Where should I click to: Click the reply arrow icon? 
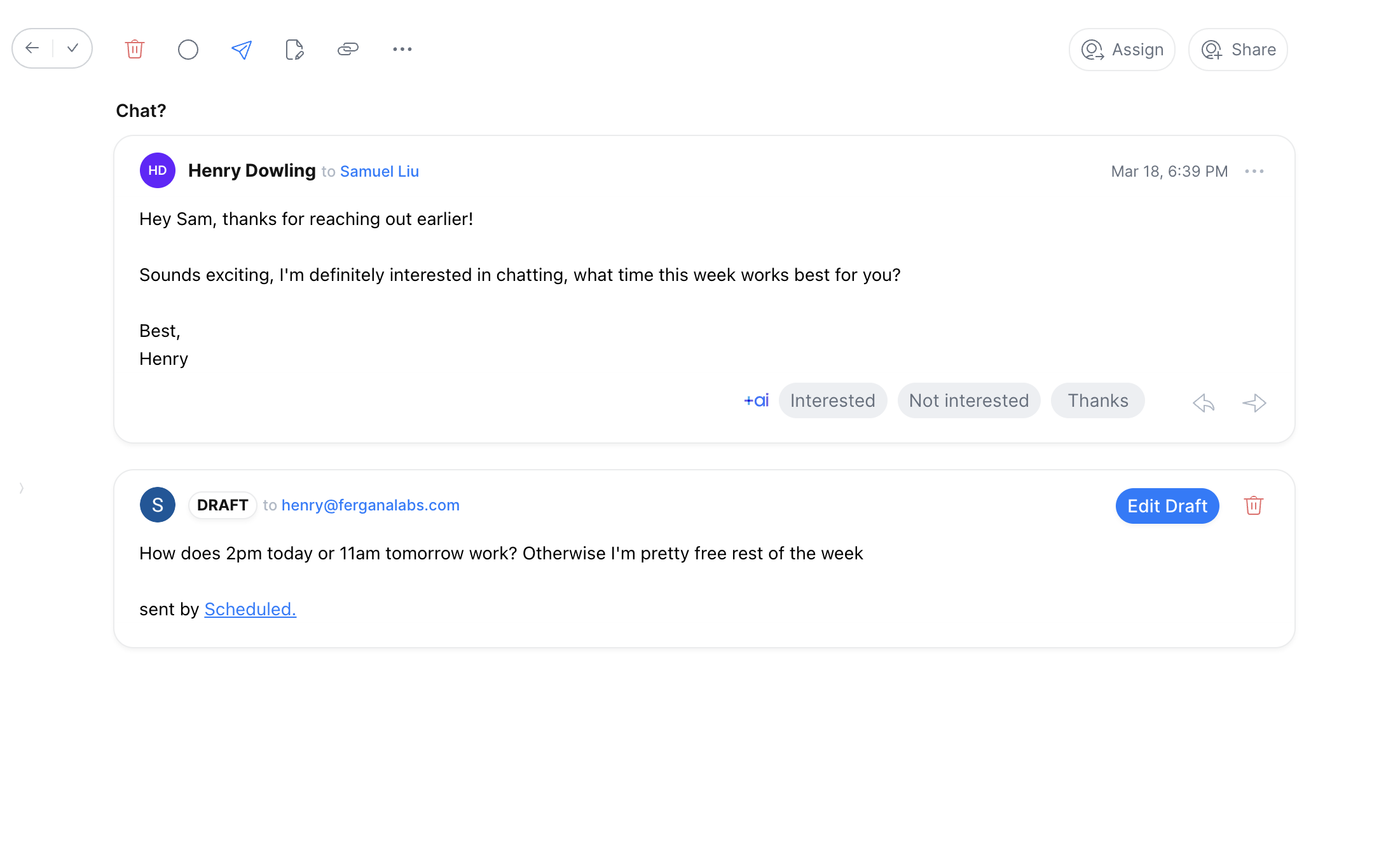point(1204,403)
